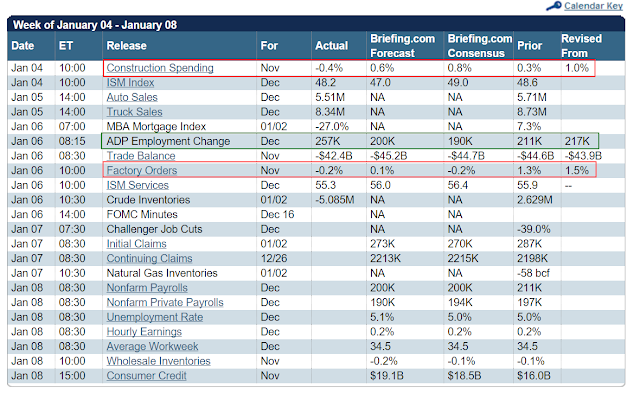This screenshot has width=640, height=399.
Task: Open the Factory Orders link
Action: point(142,171)
